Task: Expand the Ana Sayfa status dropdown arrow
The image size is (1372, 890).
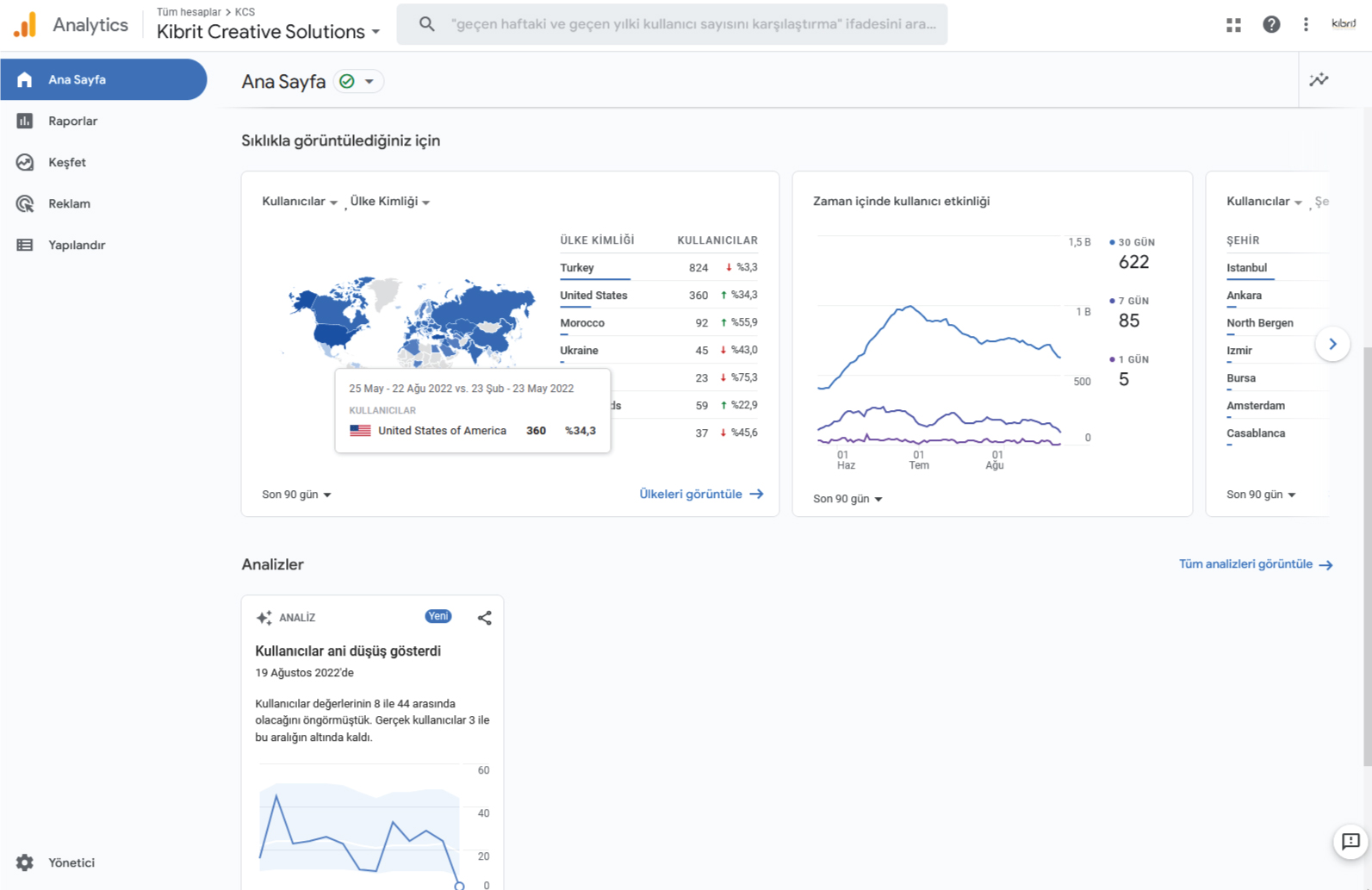Action: coord(369,81)
